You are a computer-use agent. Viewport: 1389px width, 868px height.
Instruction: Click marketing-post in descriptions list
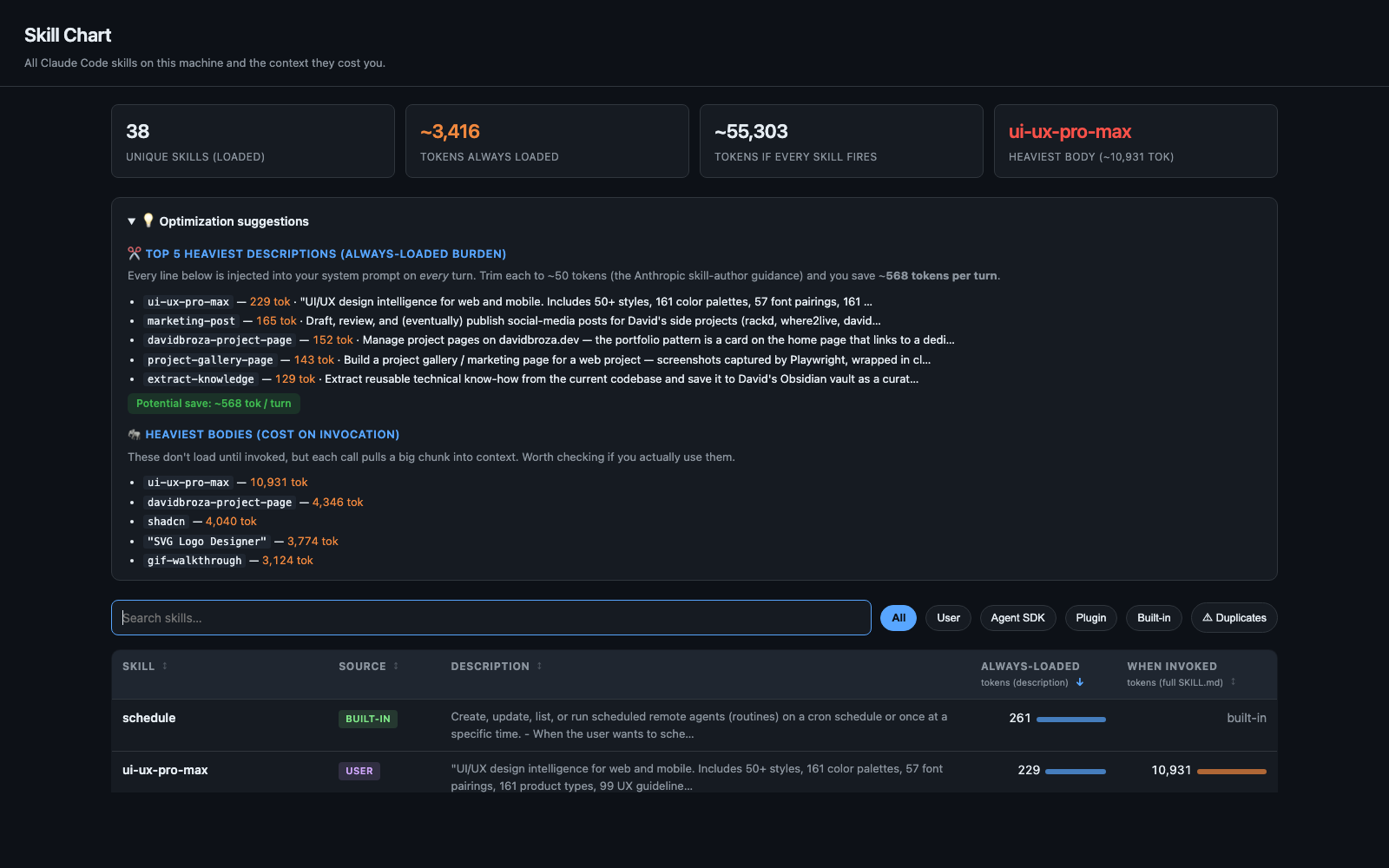tap(191, 321)
